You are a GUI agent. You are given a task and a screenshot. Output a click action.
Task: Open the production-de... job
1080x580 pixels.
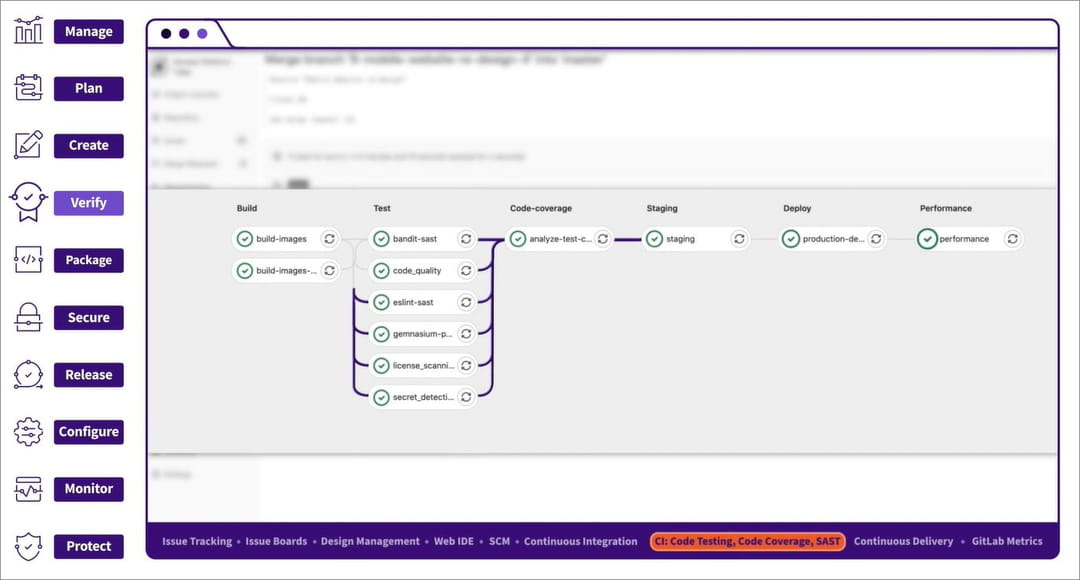[x=832, y=239]
